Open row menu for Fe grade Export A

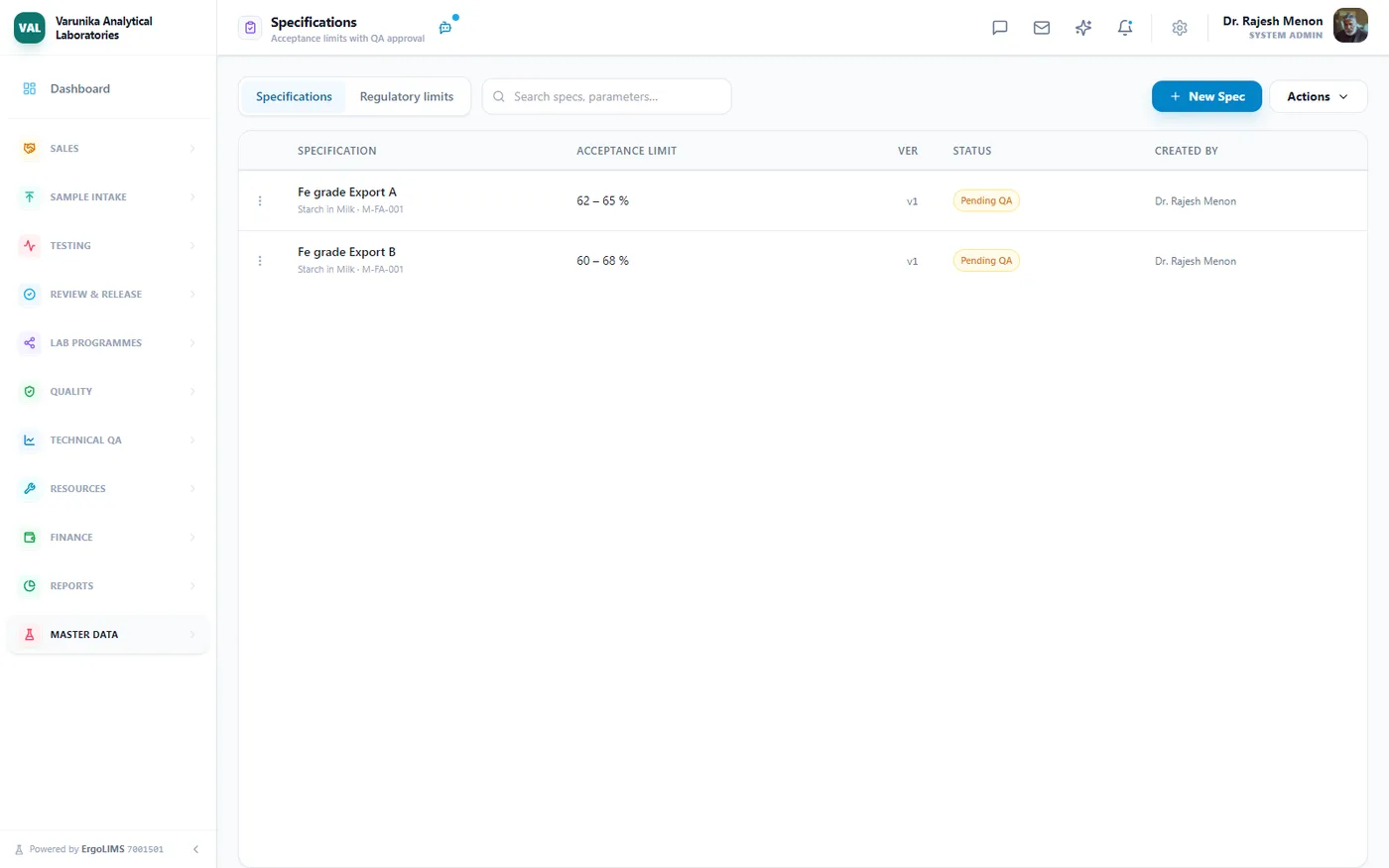(x=260, y=201)
